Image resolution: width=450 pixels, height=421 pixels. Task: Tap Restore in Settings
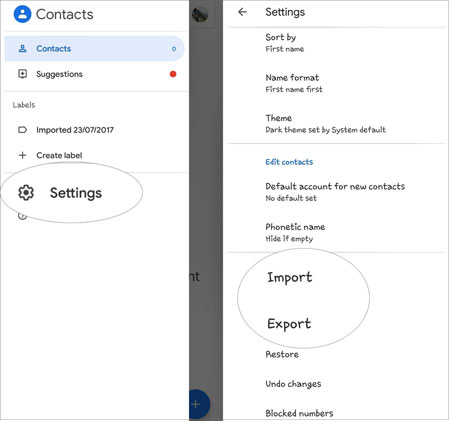pos(282,354)
